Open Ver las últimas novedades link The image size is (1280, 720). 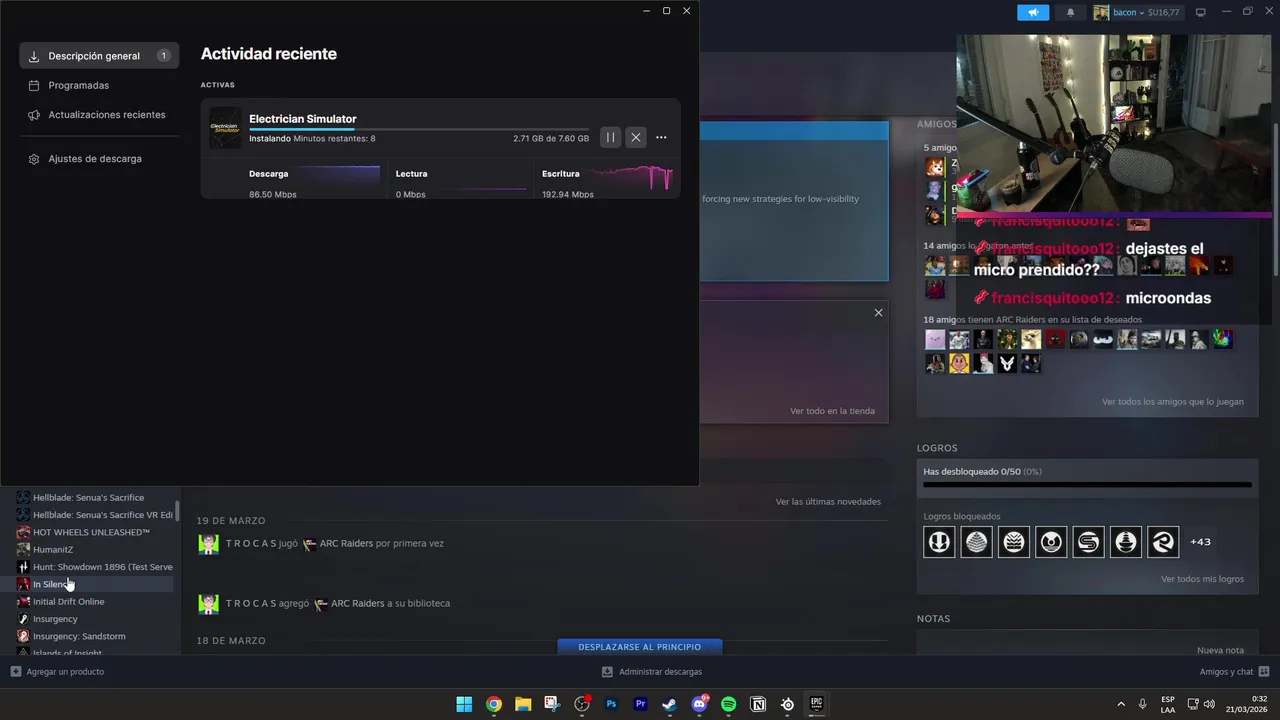tap(828, 501)
